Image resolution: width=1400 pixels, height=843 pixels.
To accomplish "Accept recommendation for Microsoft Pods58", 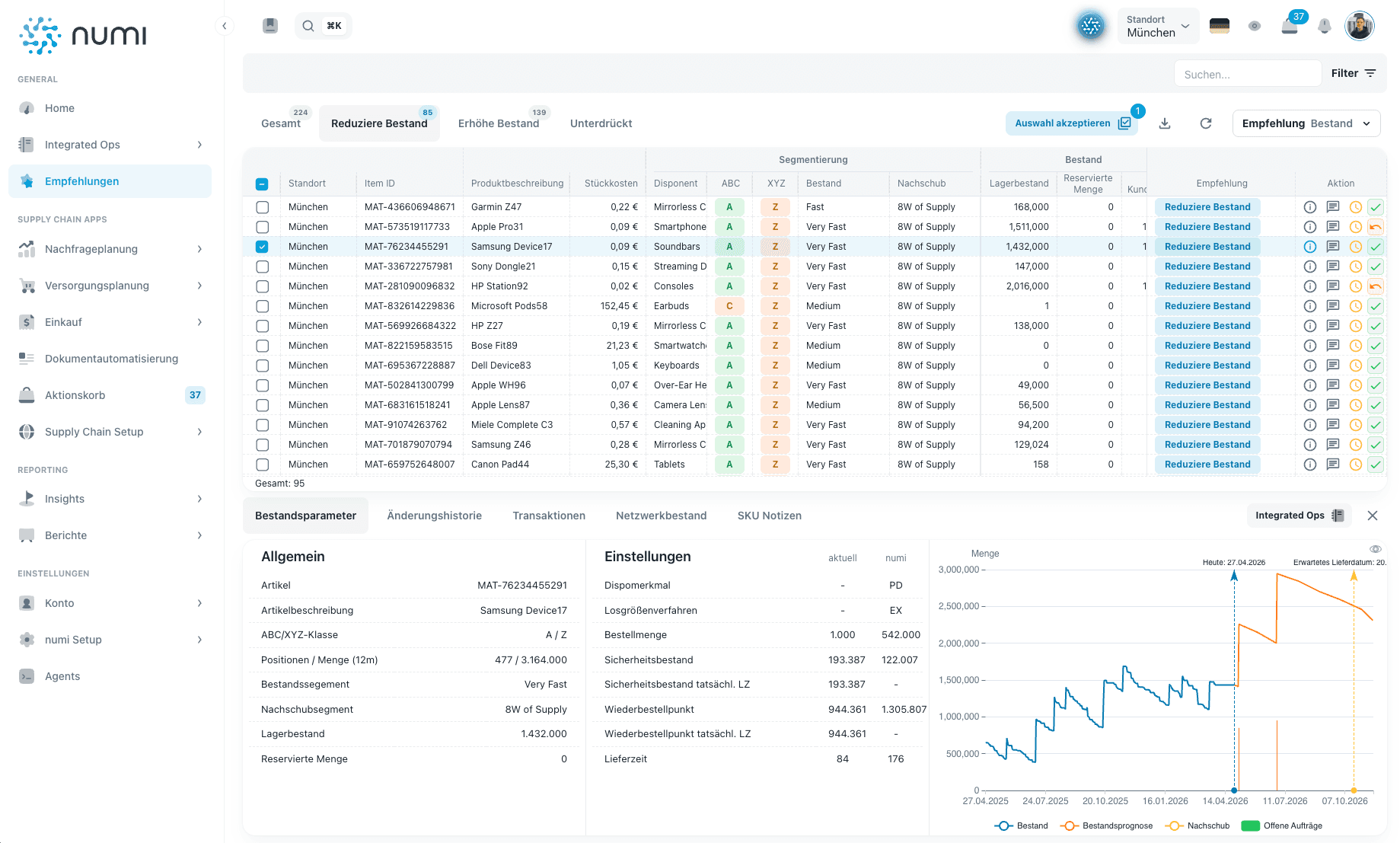I will click(1376, 306).
